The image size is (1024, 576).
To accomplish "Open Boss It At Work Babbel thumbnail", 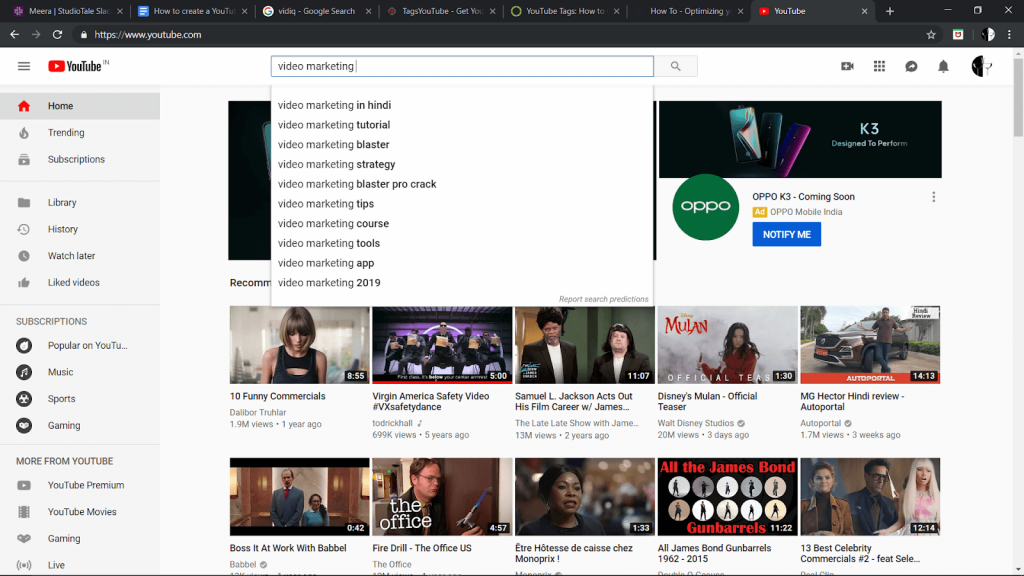I will (x=299, y=497).
